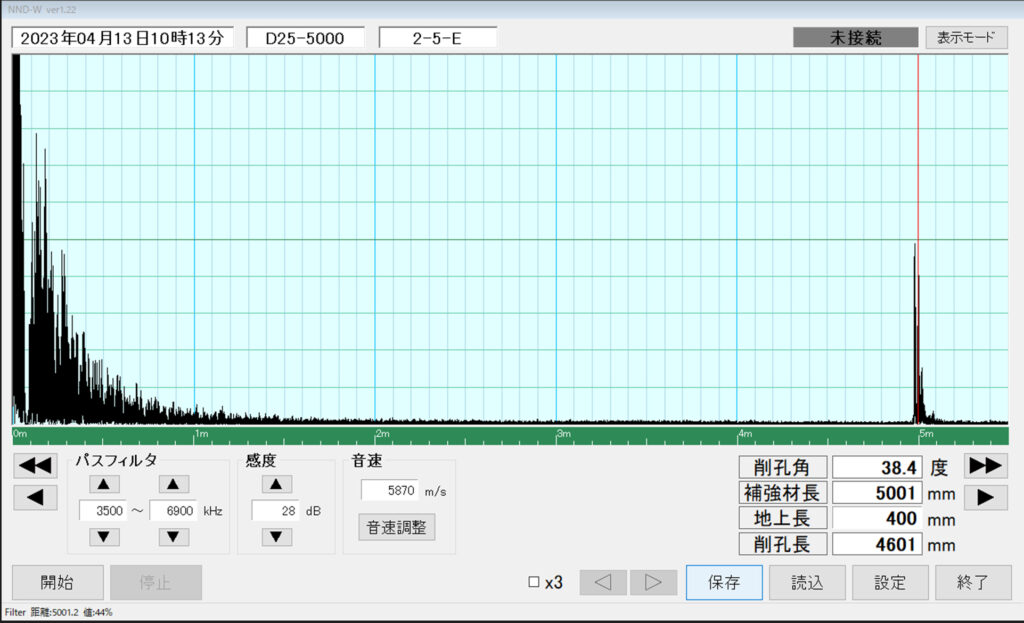Click the 音速調整 sound velocity adjust button
Screen dimensions: 1024x623
396,527
